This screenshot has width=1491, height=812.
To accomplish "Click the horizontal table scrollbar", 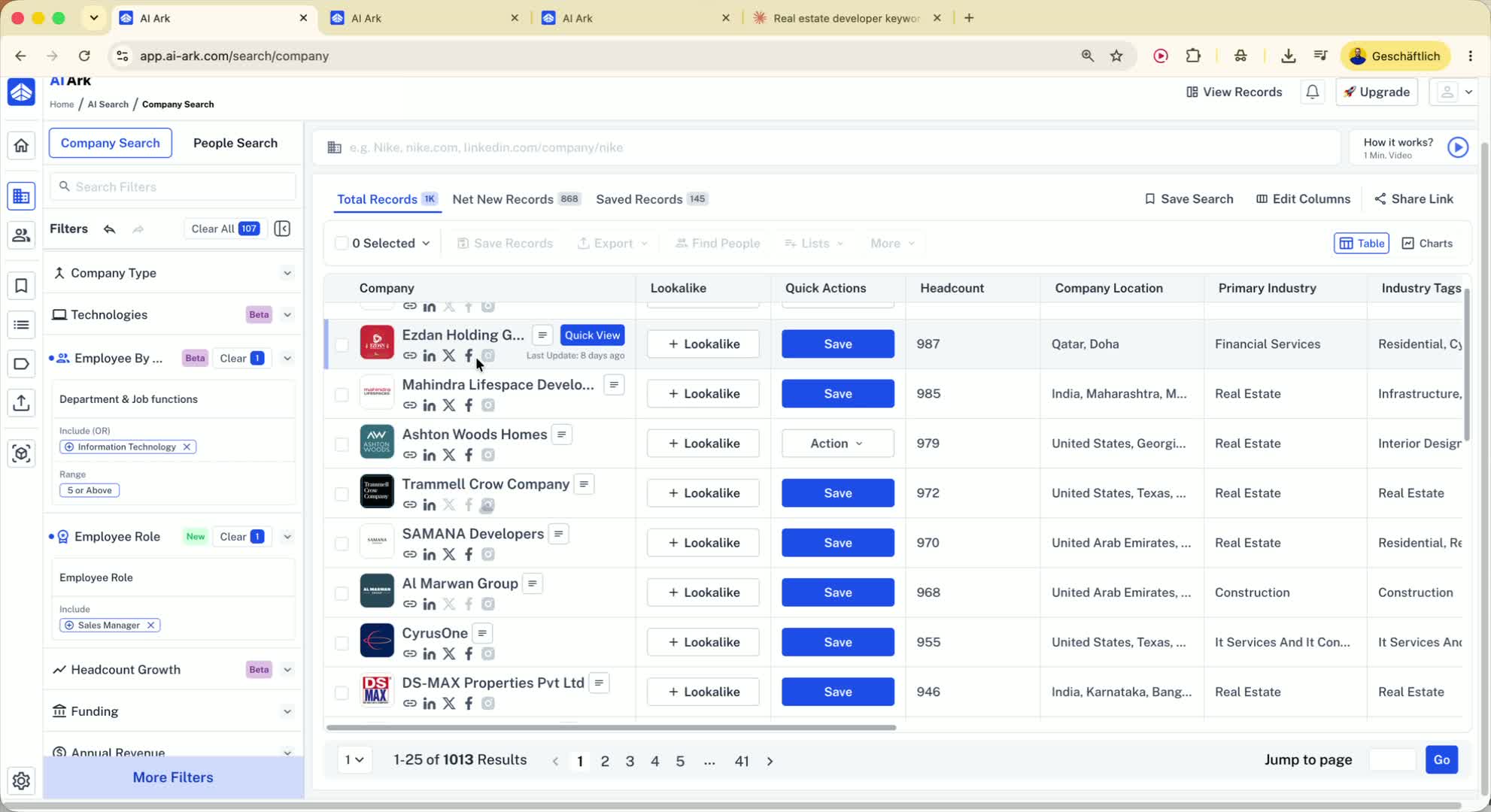I will [611, 728].
